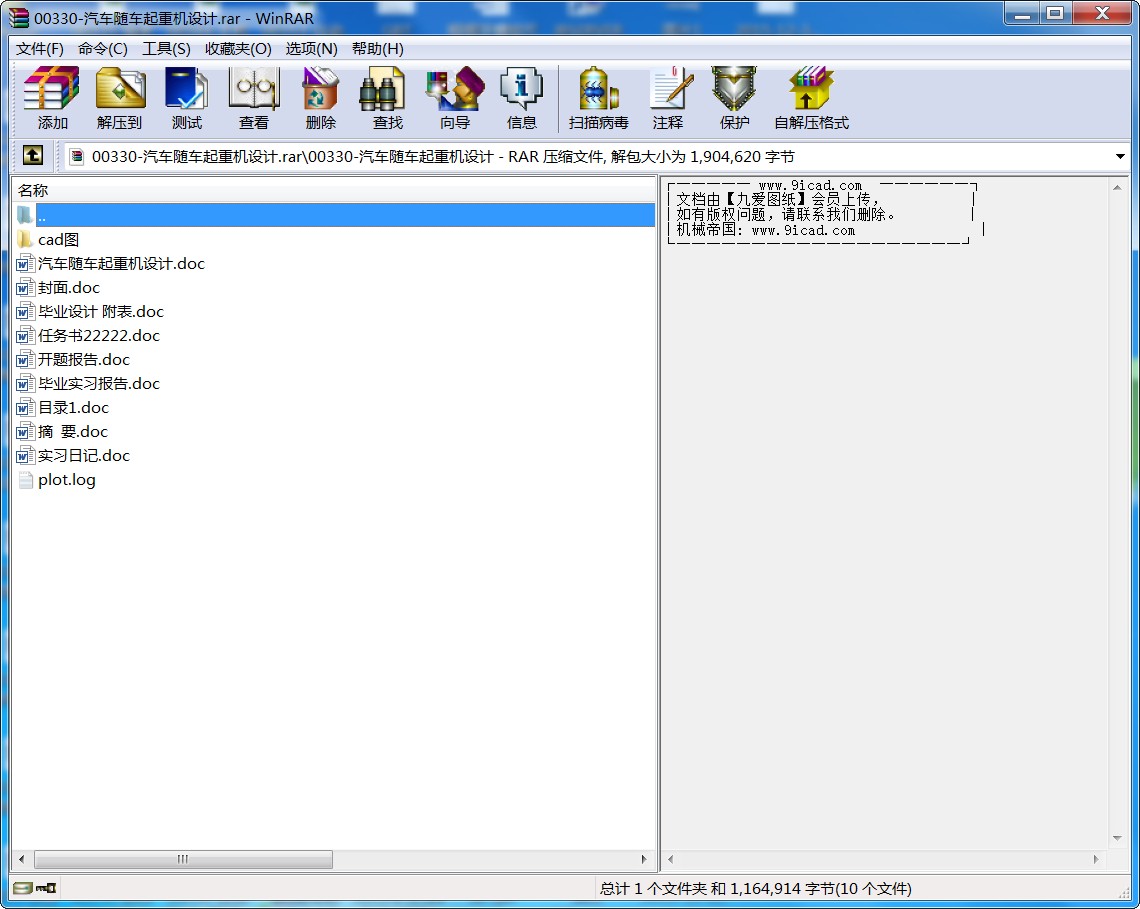Image resolution: width=1140 pixels, height=909 pixels.
Task: Click file list scroll left arrow
Action: (22, 859)
